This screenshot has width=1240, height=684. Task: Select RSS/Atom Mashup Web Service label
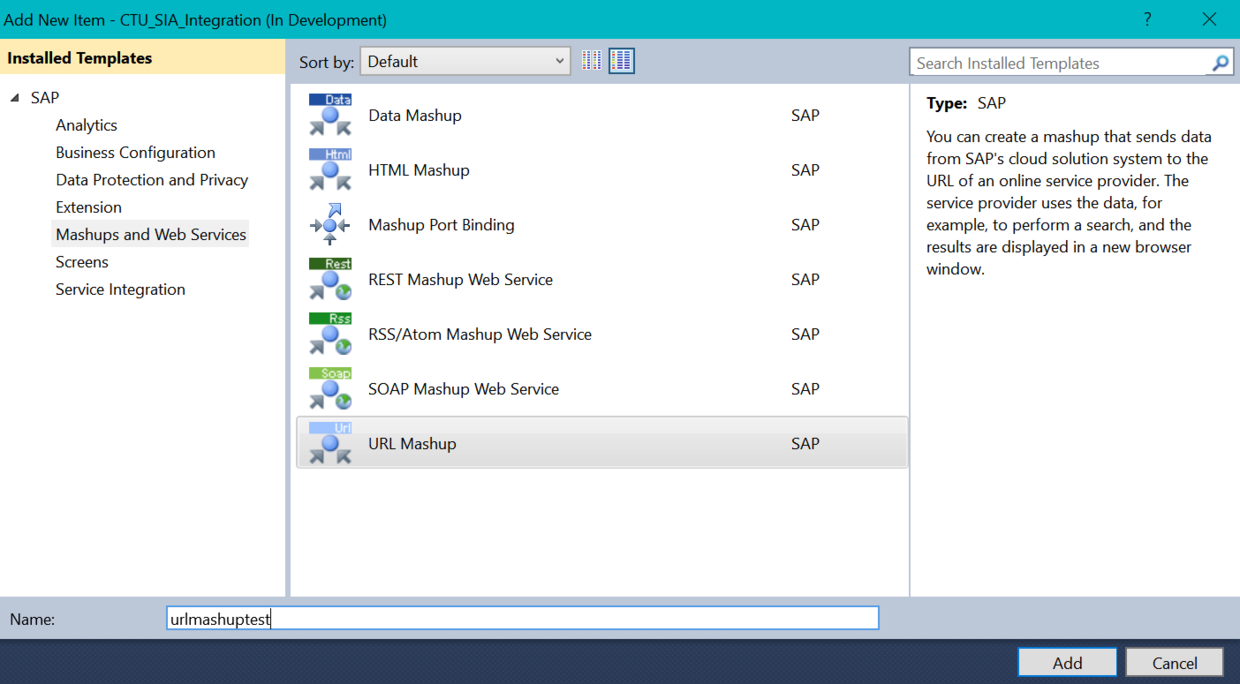[x=480, y=334]
